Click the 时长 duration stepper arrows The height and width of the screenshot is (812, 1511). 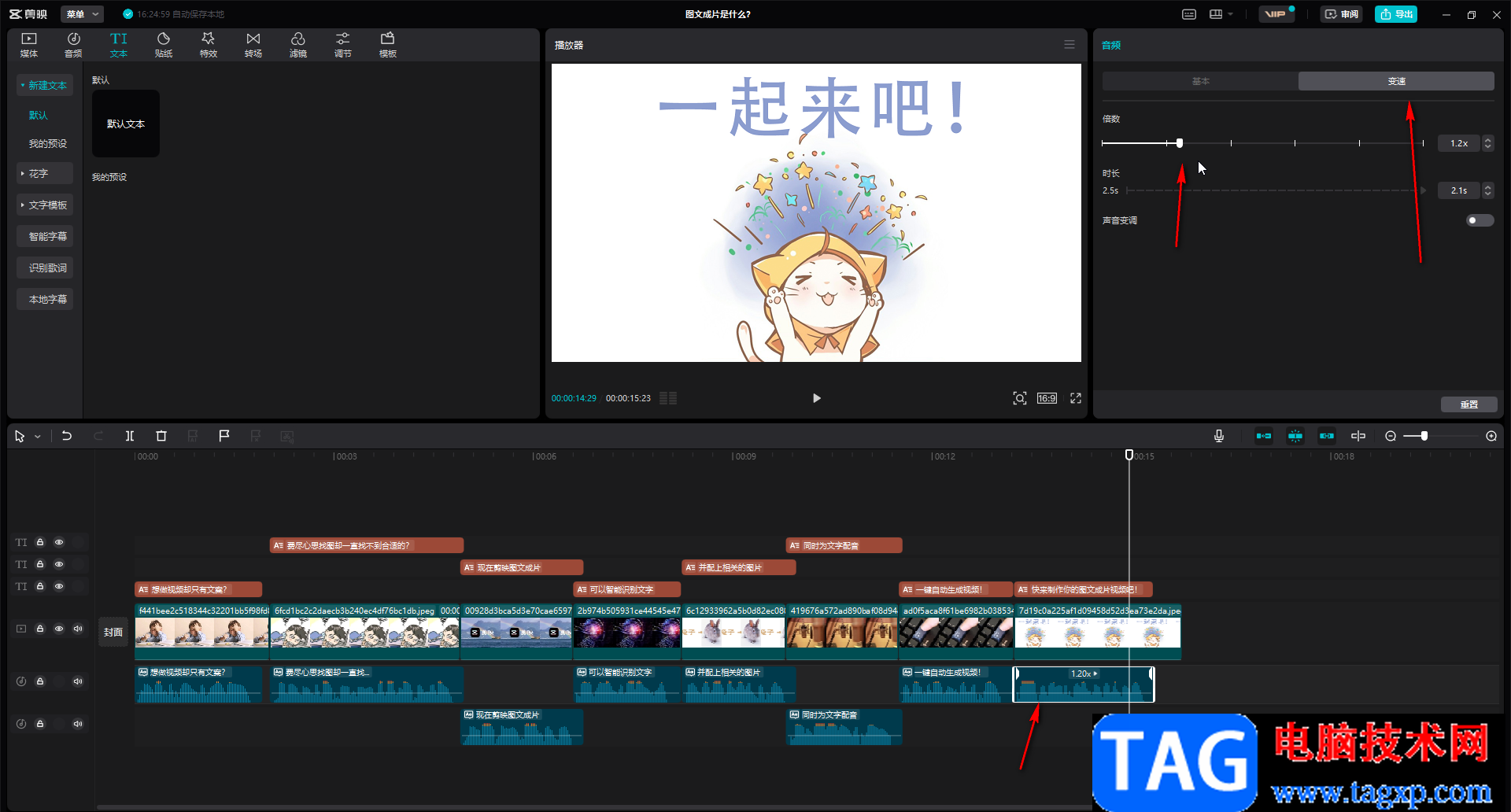tap(1487, 190)
